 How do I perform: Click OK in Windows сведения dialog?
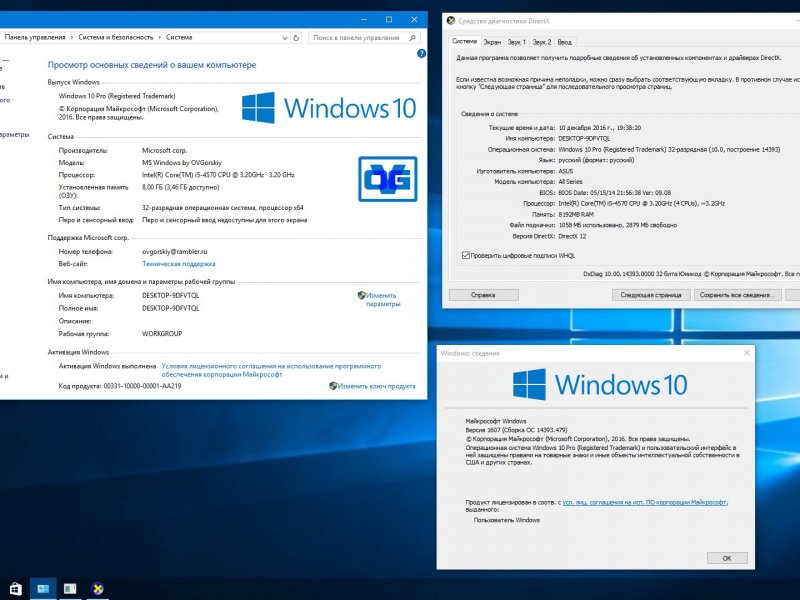point(727,558)
